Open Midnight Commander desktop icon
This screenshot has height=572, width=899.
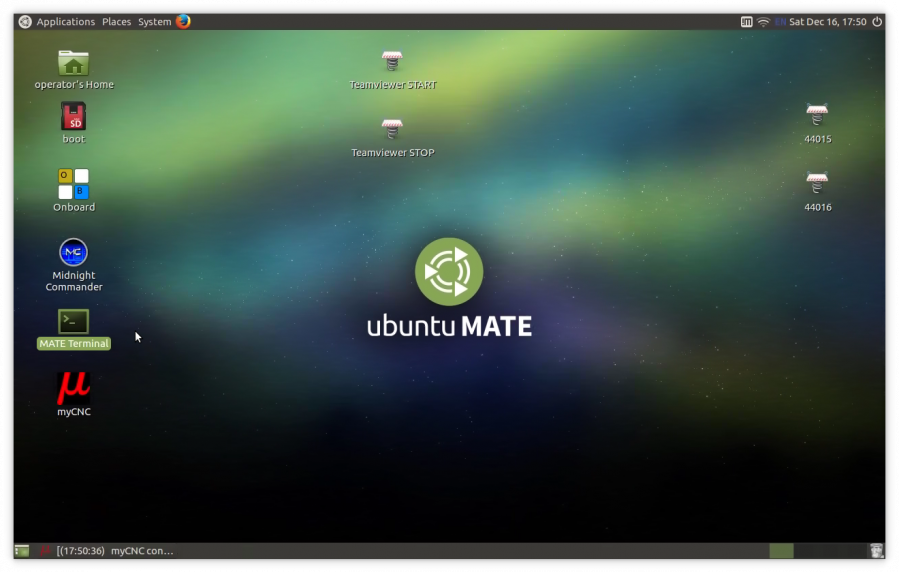tap(73, 252)
